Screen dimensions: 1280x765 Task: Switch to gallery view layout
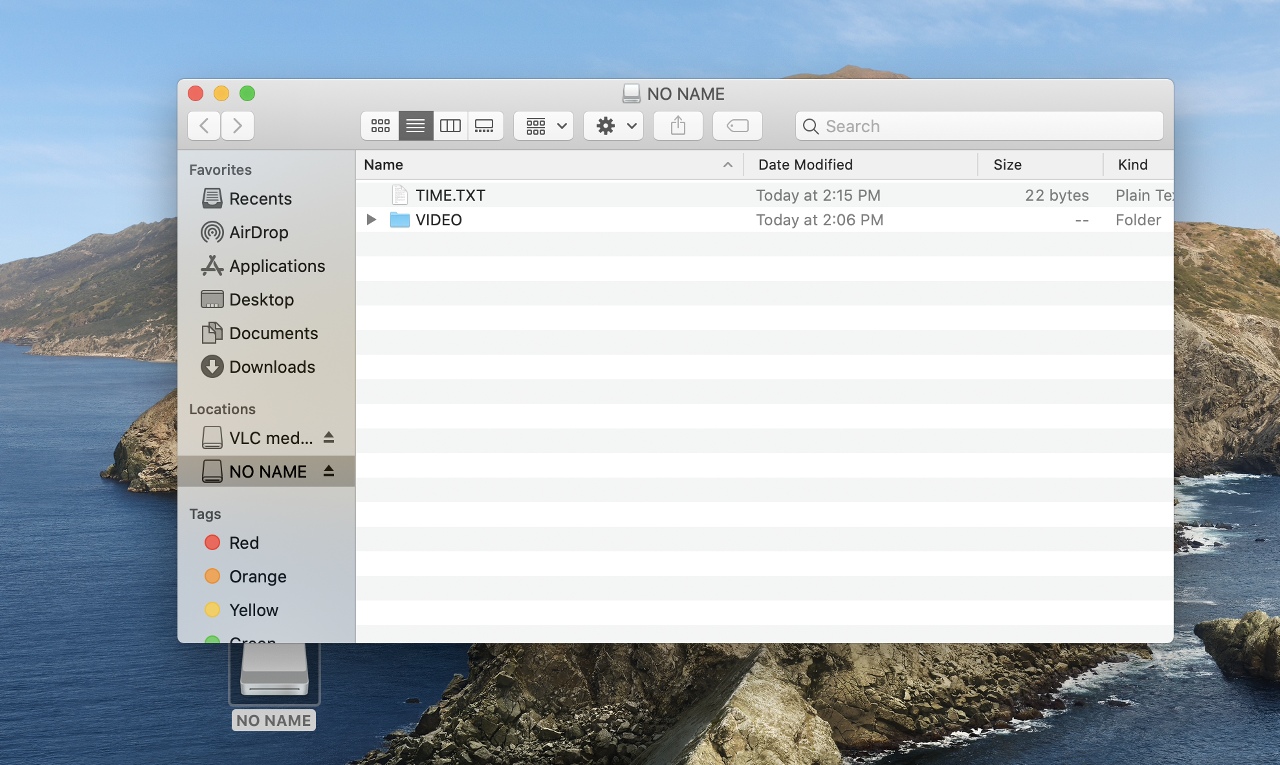(x=484, y=126)
